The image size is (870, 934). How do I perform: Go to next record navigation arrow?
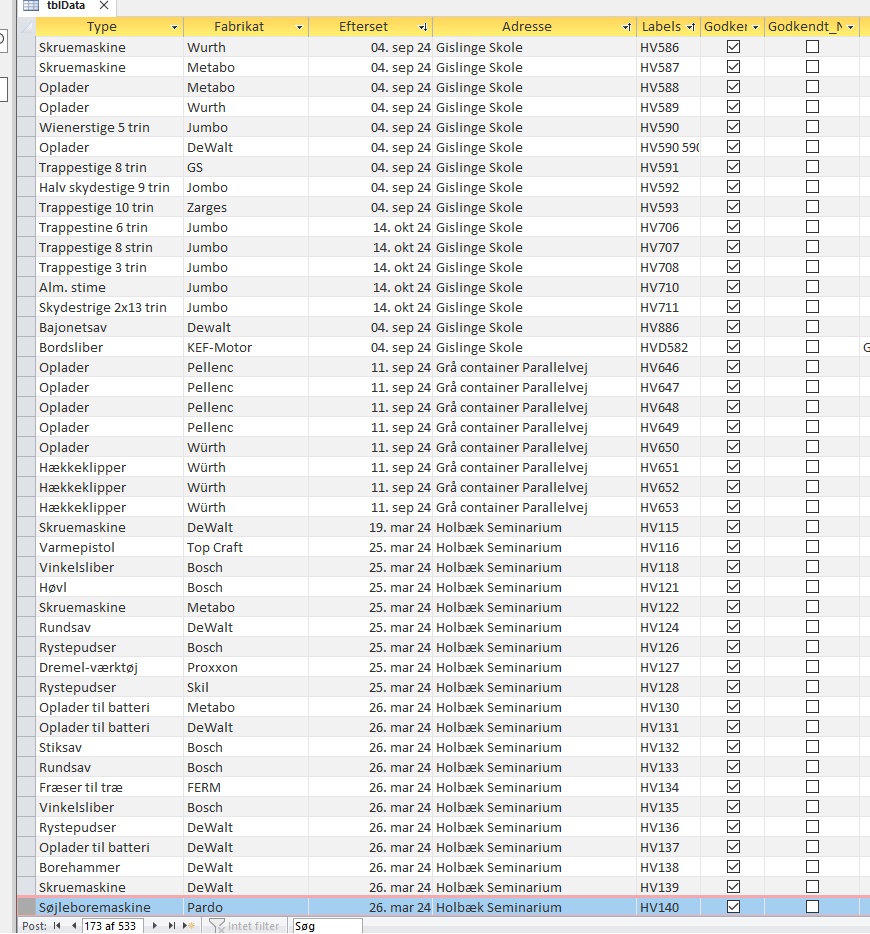tap(155, 926)
